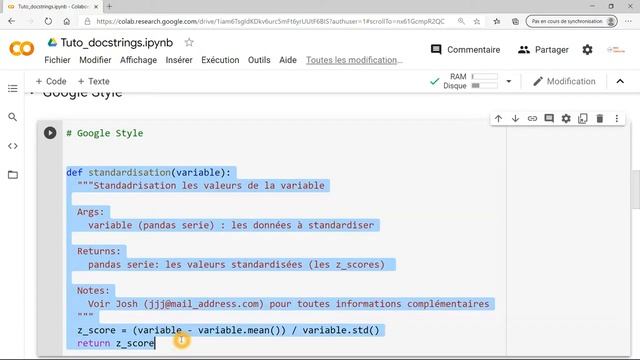Reload the browser page
Screen dimensions: 640x360
pyautogui.click(x=48, y=21)
